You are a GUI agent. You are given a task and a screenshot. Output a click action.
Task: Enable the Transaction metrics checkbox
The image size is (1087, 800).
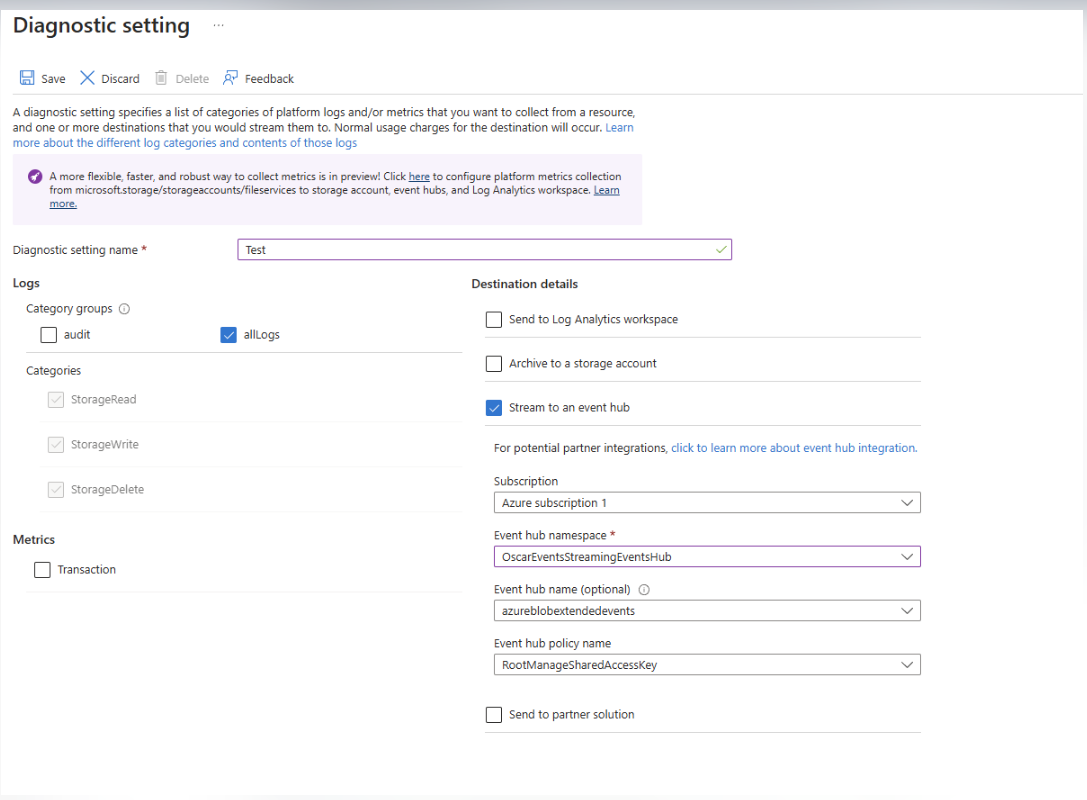tap(42, 570)
